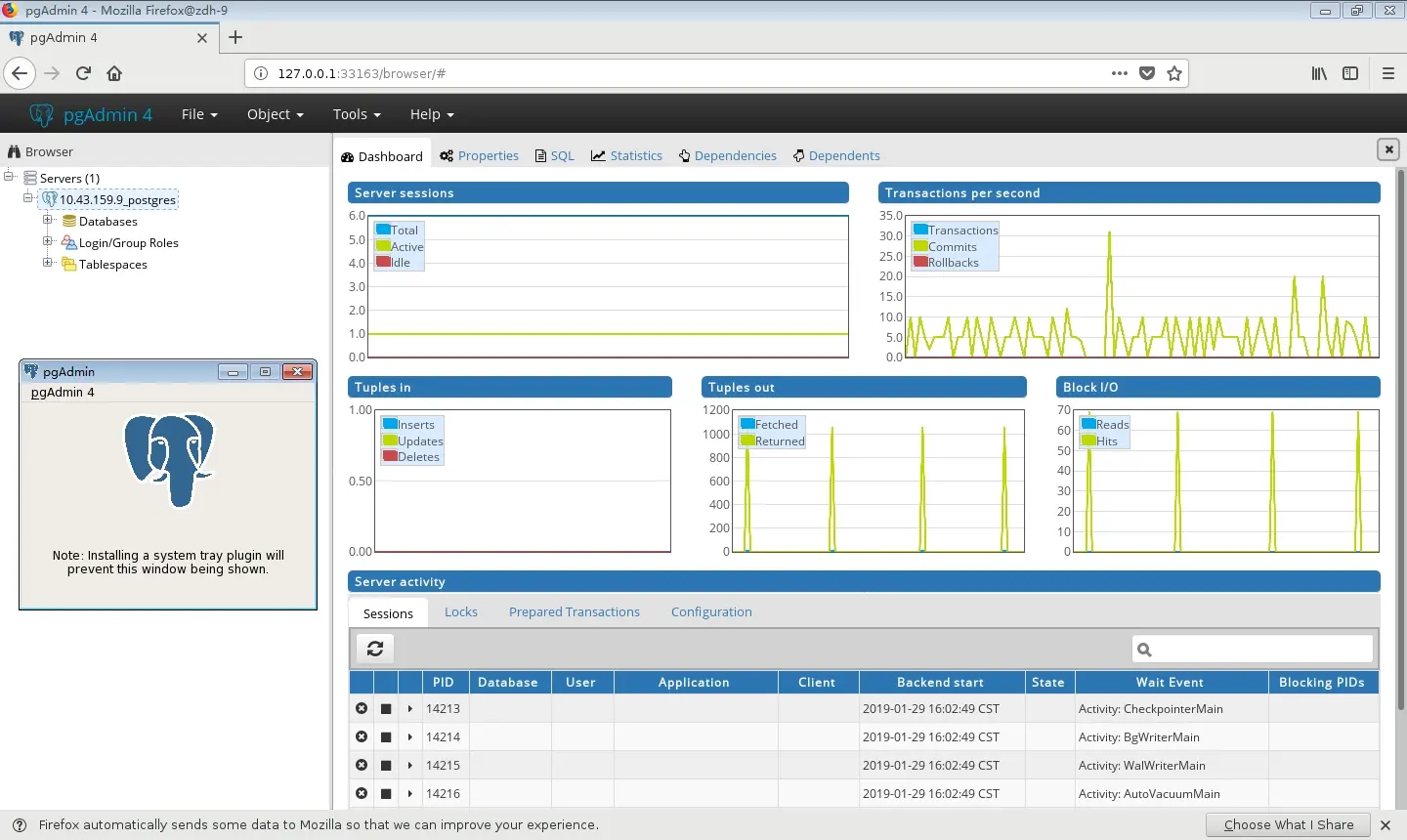Switch to the Dependents tab
This screenshot has width=1407, height=840.
click(836, 155)
